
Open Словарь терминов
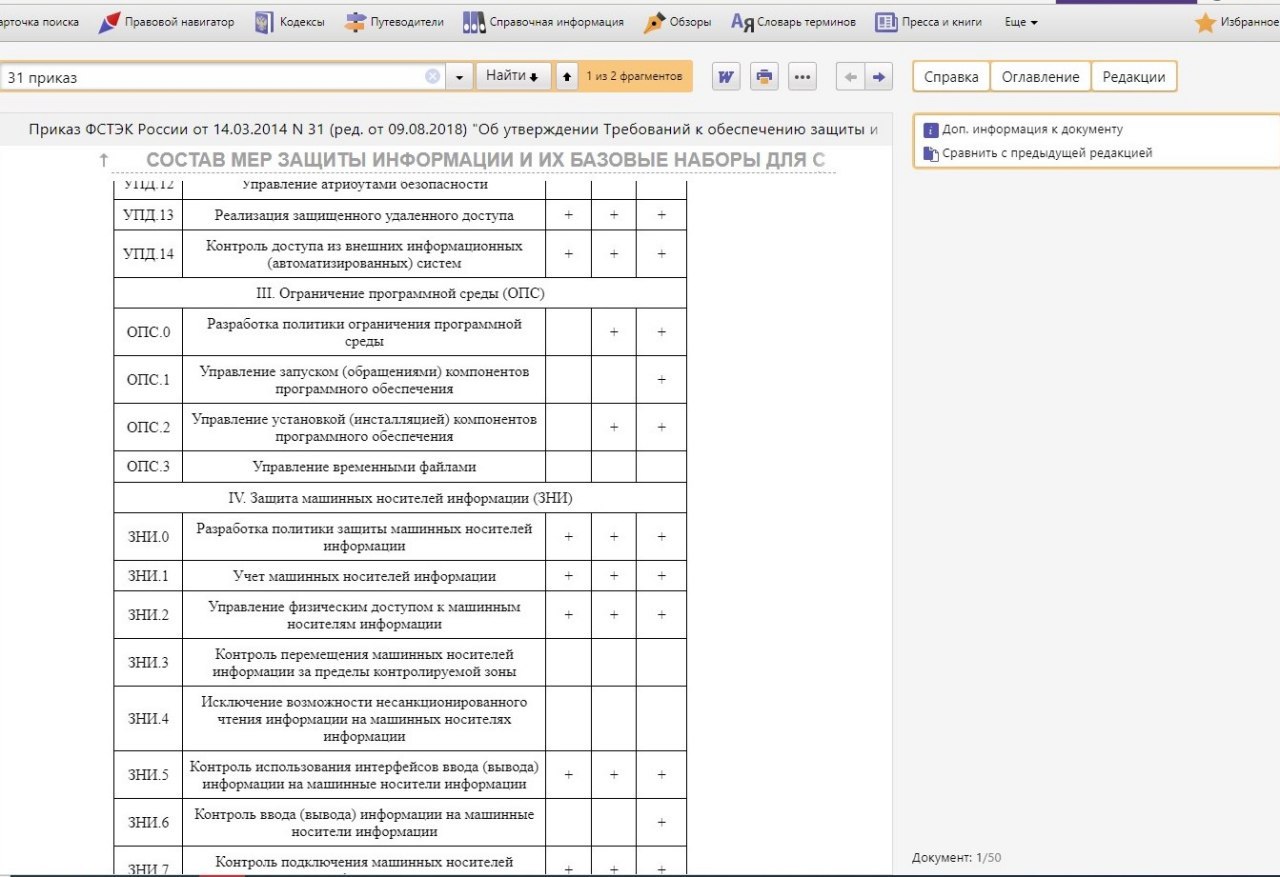(x=794, y=22)
